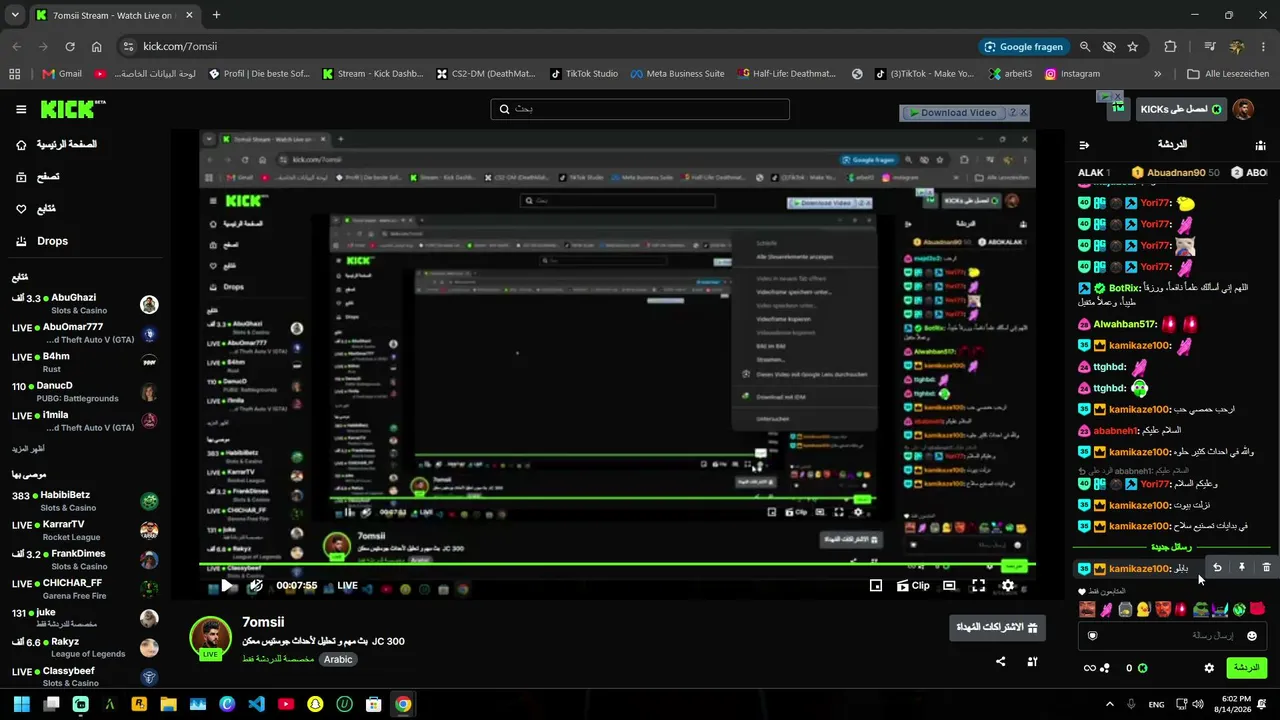Open the Chrome extensions puzzle icon

pos(1170,46)
